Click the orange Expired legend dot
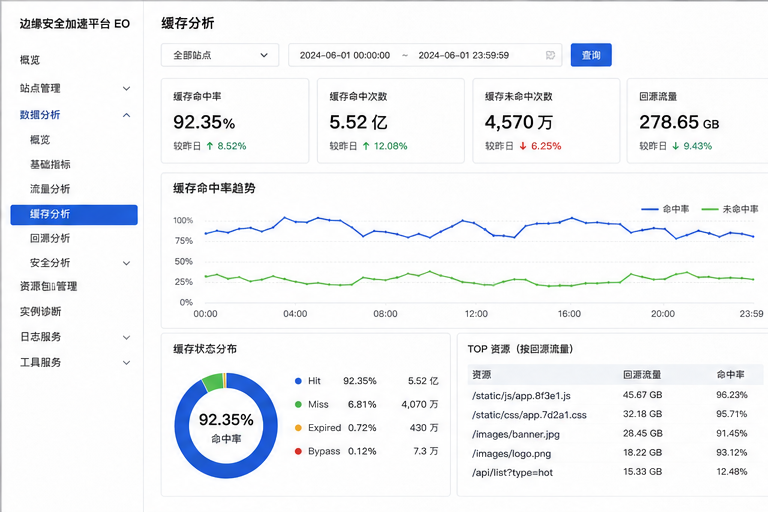This screenshot has width=768, height=512. pyautogui.click(x=298, y=428)
